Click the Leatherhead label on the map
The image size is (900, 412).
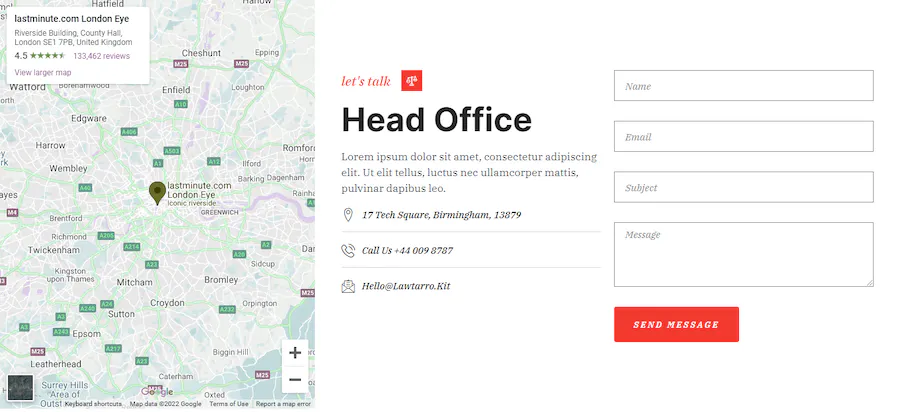(56, 364)
